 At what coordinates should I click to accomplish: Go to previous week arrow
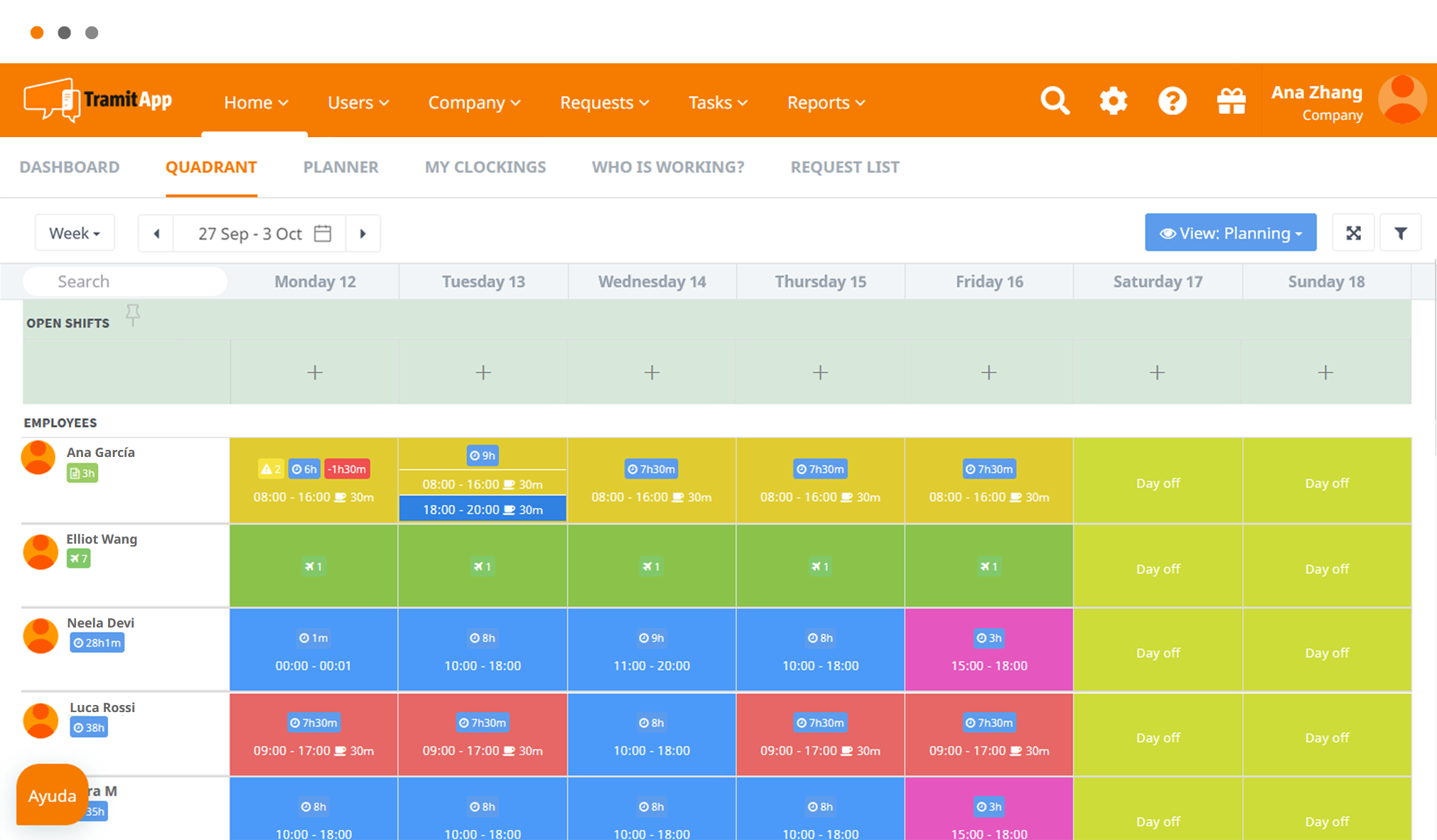pyautogui.click(x=156, y=233)
